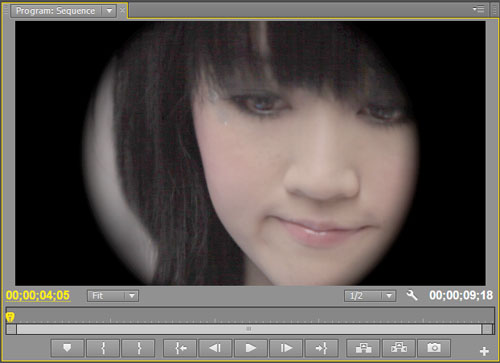Click the Add Marker button
The image size is (500, 363).
point(67,348)
